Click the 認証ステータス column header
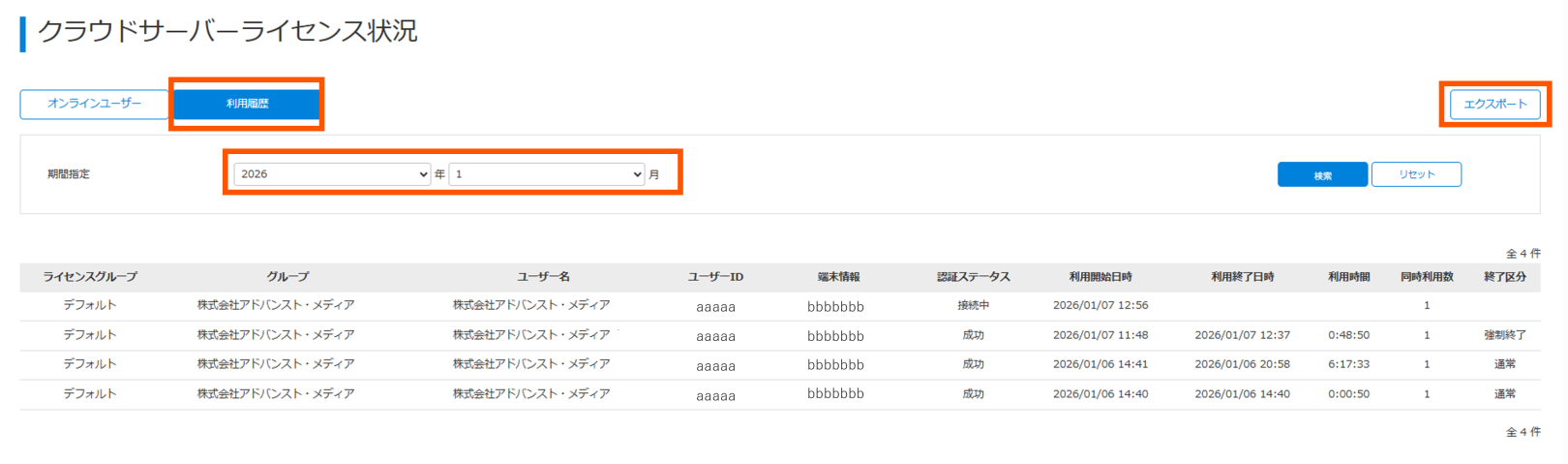The width and height of the screenshot is (1568, 464). pyautogui.click(x=973, y=277)
